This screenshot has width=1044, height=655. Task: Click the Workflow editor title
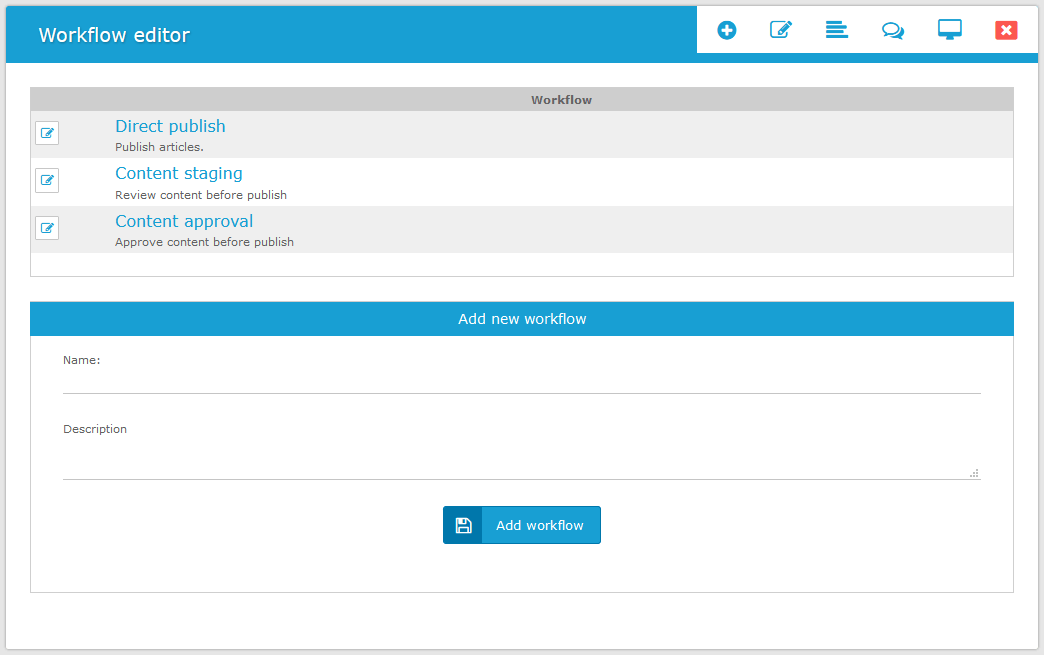coord(114,35)
